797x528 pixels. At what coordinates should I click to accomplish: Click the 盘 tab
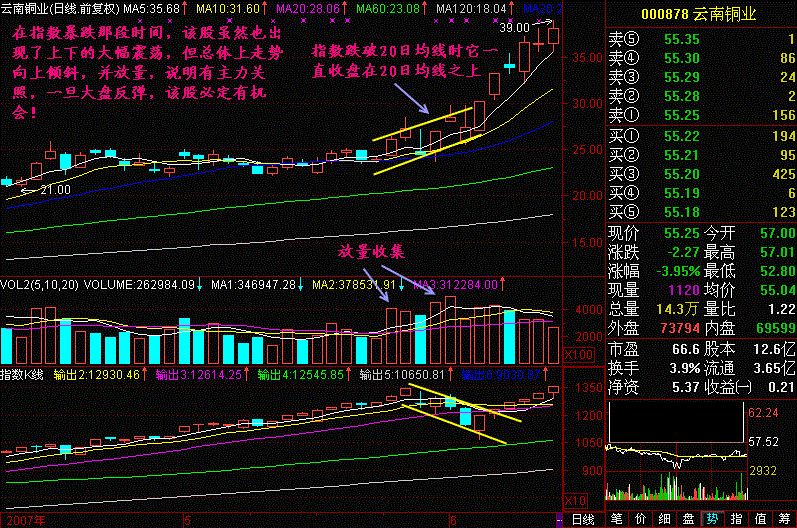tap(688, 519)
